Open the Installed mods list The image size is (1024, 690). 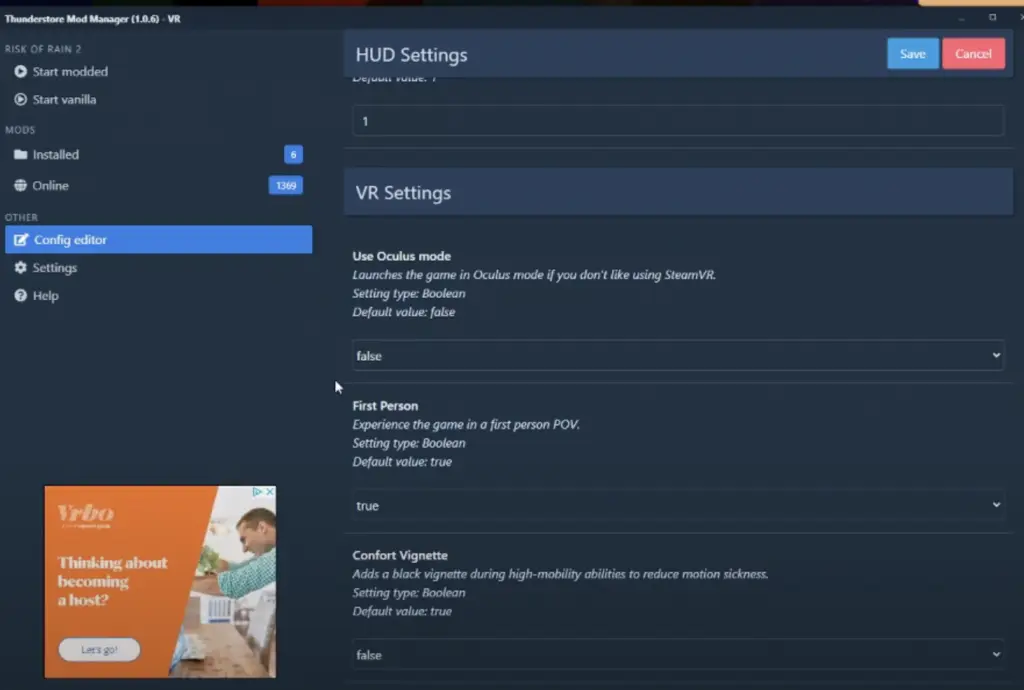coord(158,155)
